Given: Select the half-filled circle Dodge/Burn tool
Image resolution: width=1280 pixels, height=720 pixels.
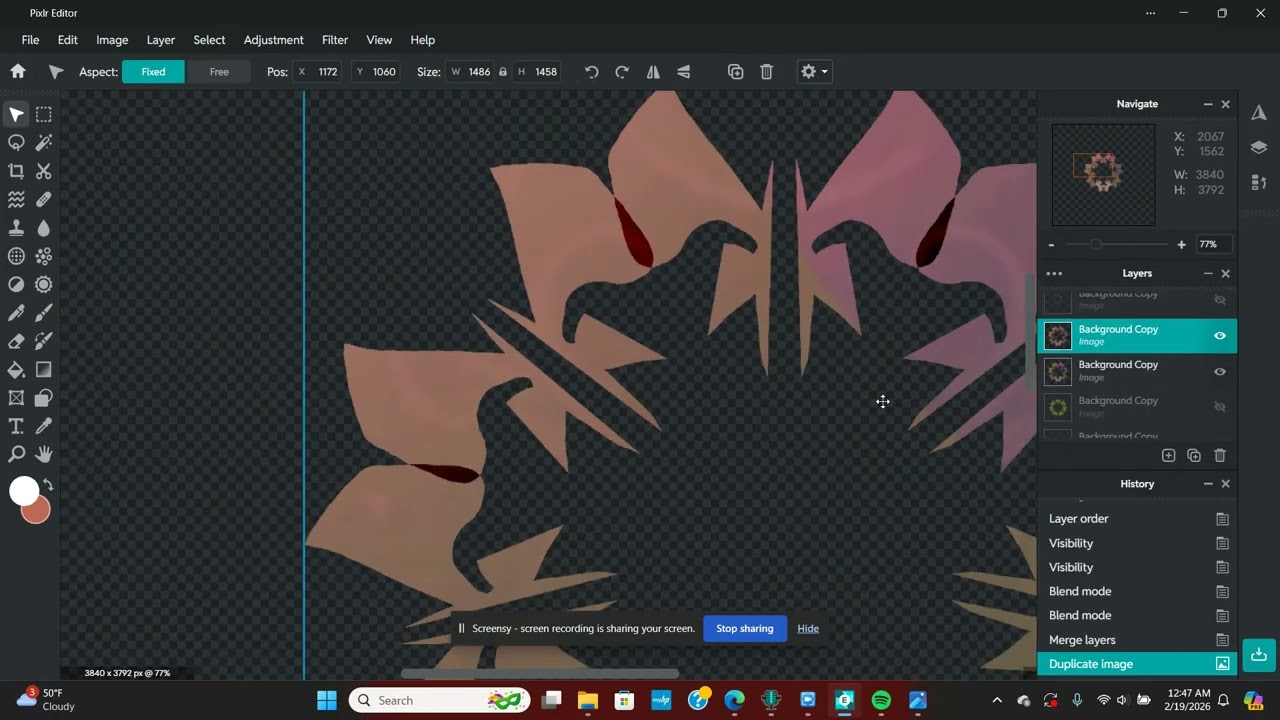Looking at the screenshot, I should tap(16, 285).
